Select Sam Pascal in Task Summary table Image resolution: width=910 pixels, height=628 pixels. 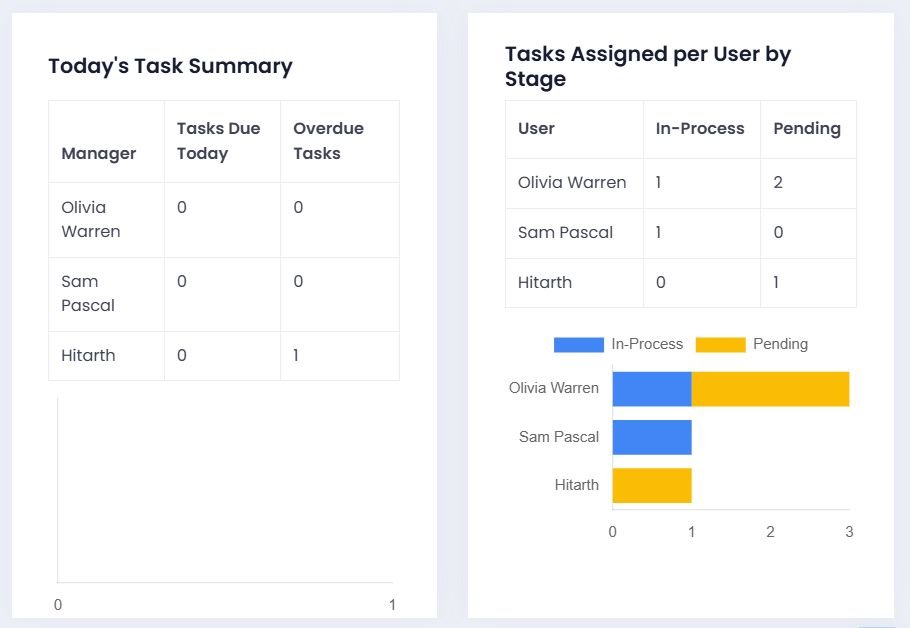[88, 293]
